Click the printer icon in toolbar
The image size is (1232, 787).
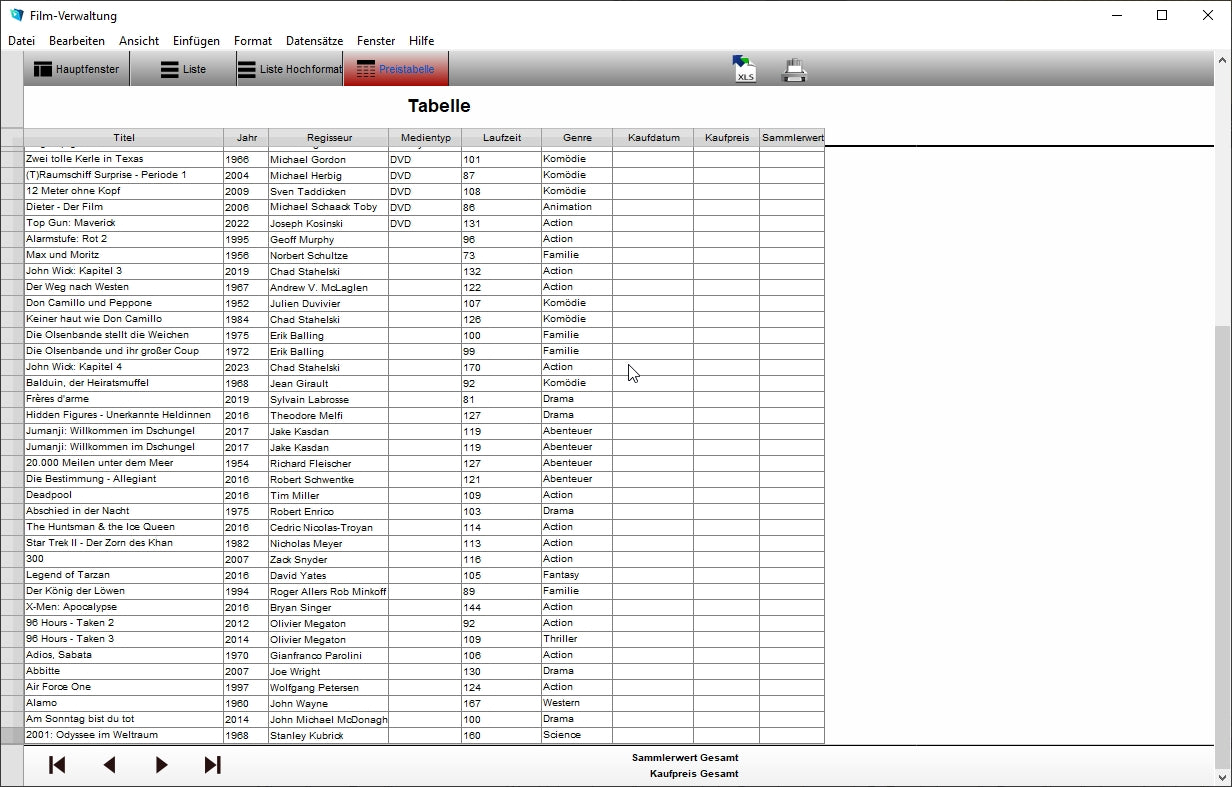click(x=794, y=70)
